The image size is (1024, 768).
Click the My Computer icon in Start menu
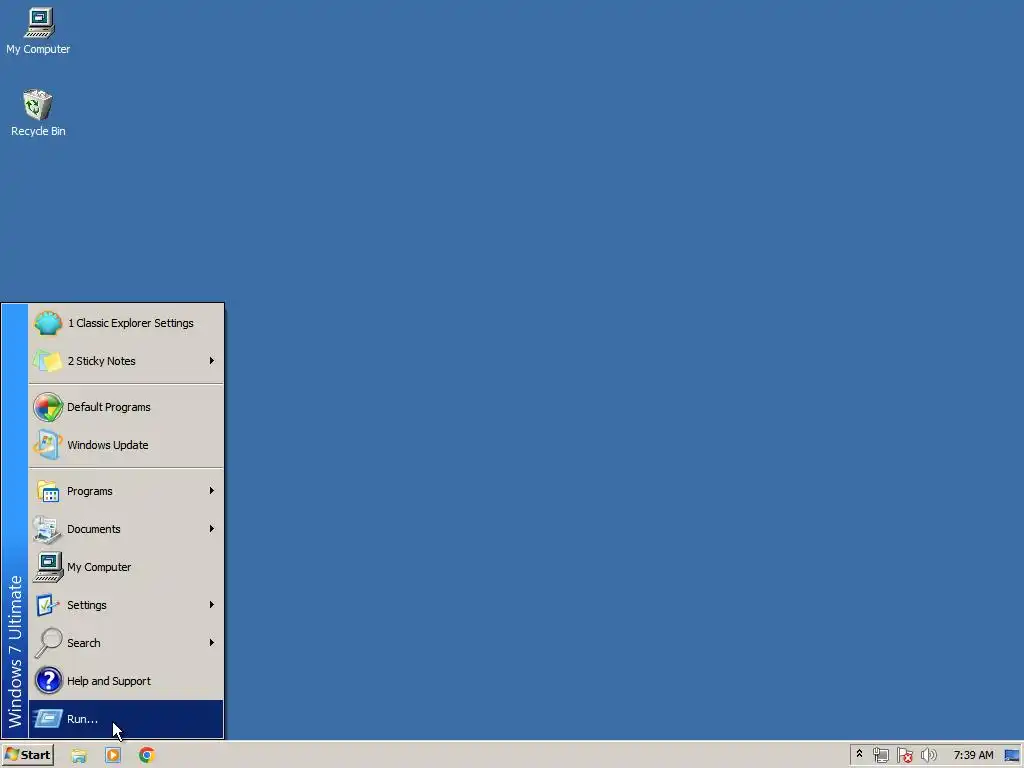pyautogui.click(x=48, y=567)
